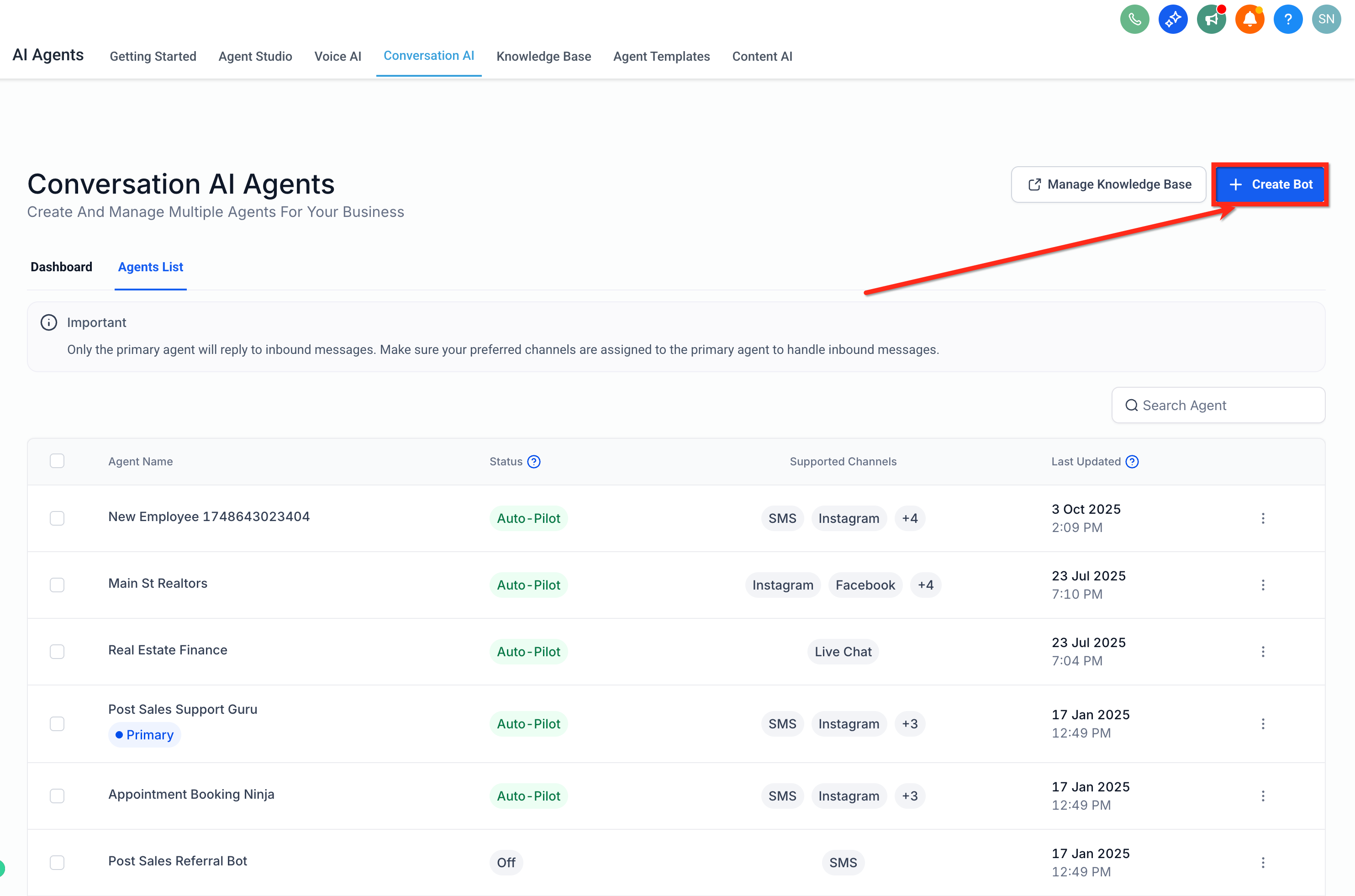The width and height of the screenshot is (1355, 896).
Task: Open the New Employee 1748643023404 agent
Action: coord(209,517)
